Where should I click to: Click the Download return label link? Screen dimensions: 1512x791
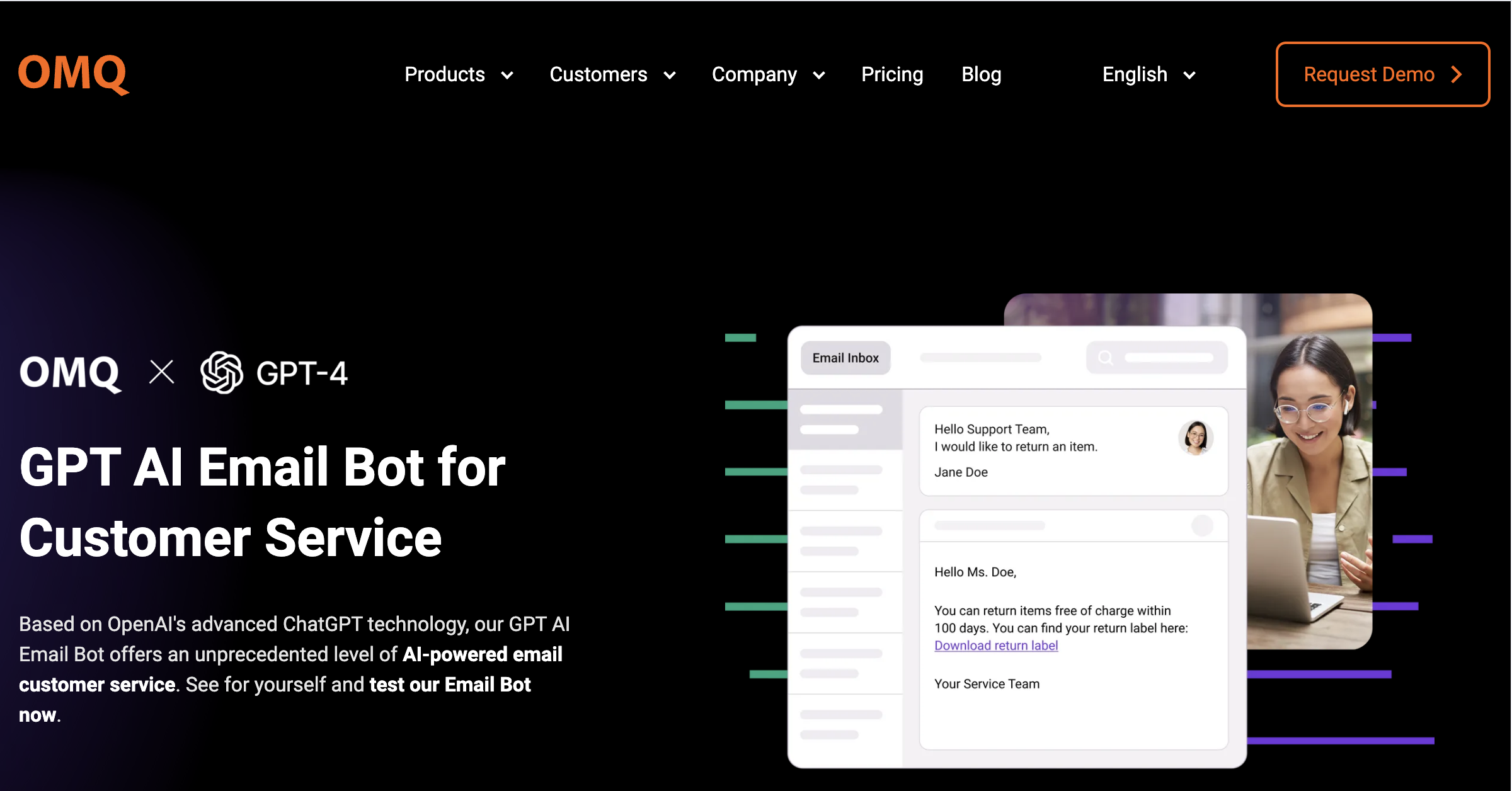click(996, 645)
